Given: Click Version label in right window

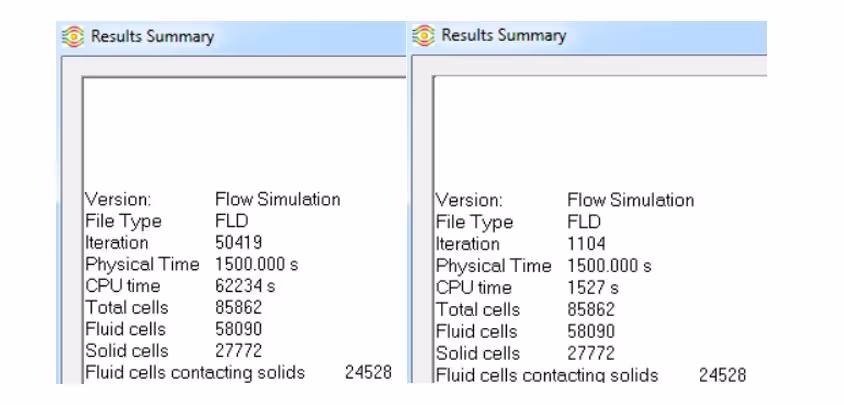Looking at the screenshot, I should pyautogui.click(x=469, y=200).
